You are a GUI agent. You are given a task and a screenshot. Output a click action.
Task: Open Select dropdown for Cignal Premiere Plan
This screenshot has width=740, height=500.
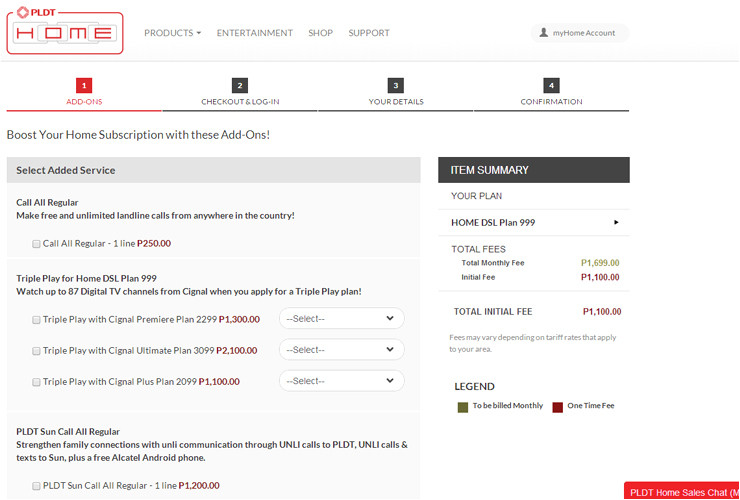[x=341, y=319]
